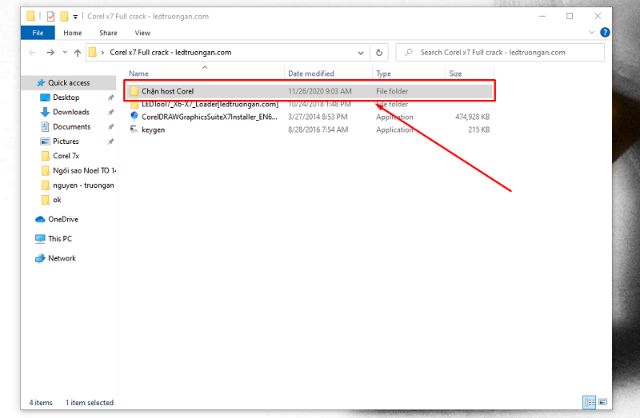Unpin Desktop using its pin icon
Viewport: 640px width, 418px height.
[111, 98]
